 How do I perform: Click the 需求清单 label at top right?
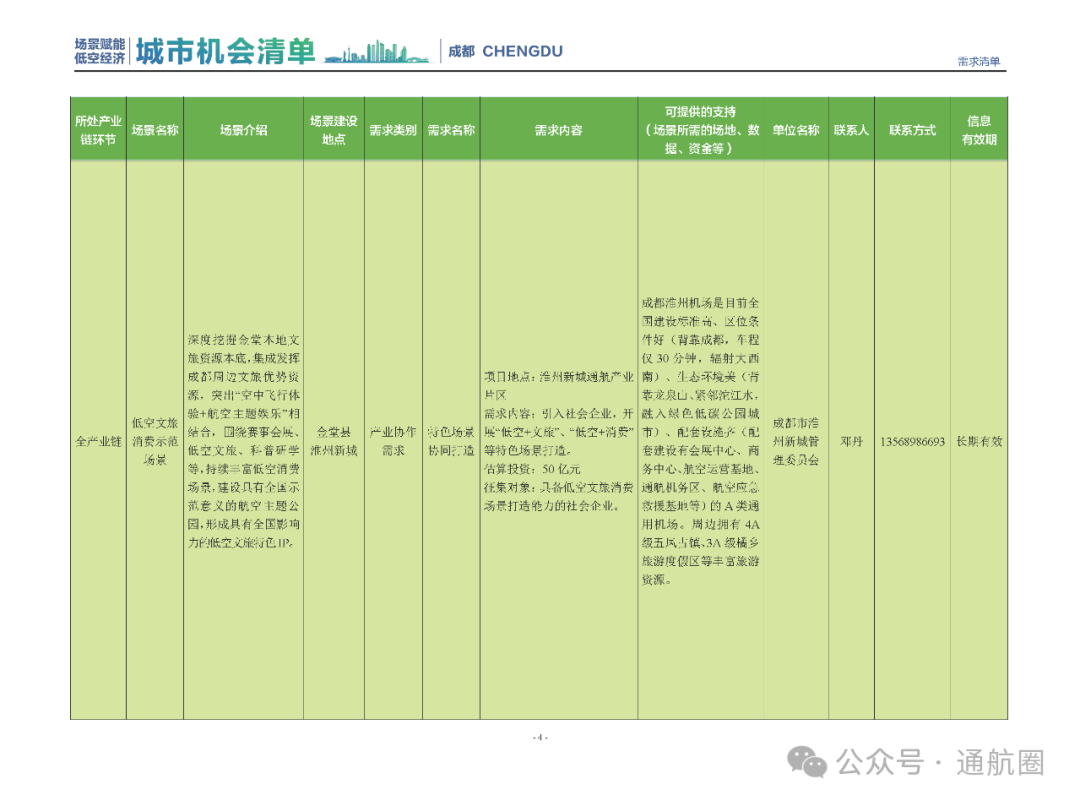979,61
